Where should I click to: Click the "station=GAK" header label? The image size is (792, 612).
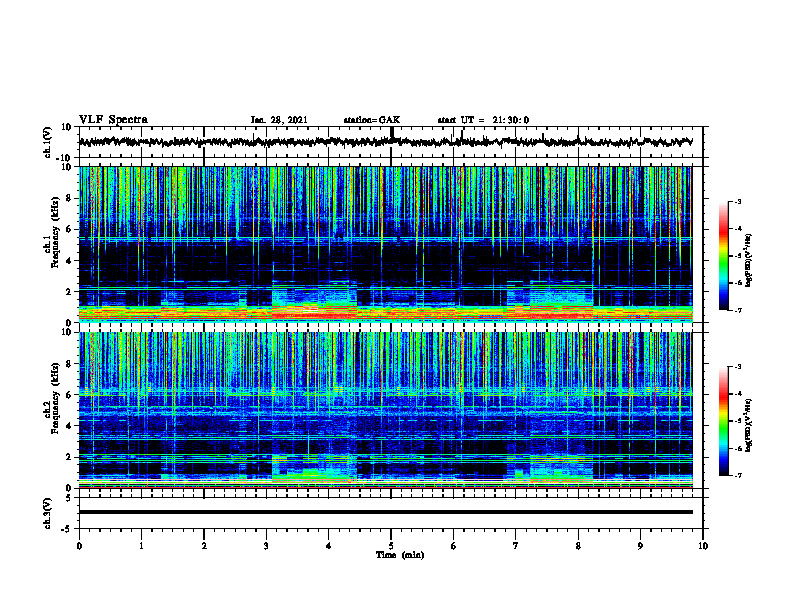coord(372,120)
